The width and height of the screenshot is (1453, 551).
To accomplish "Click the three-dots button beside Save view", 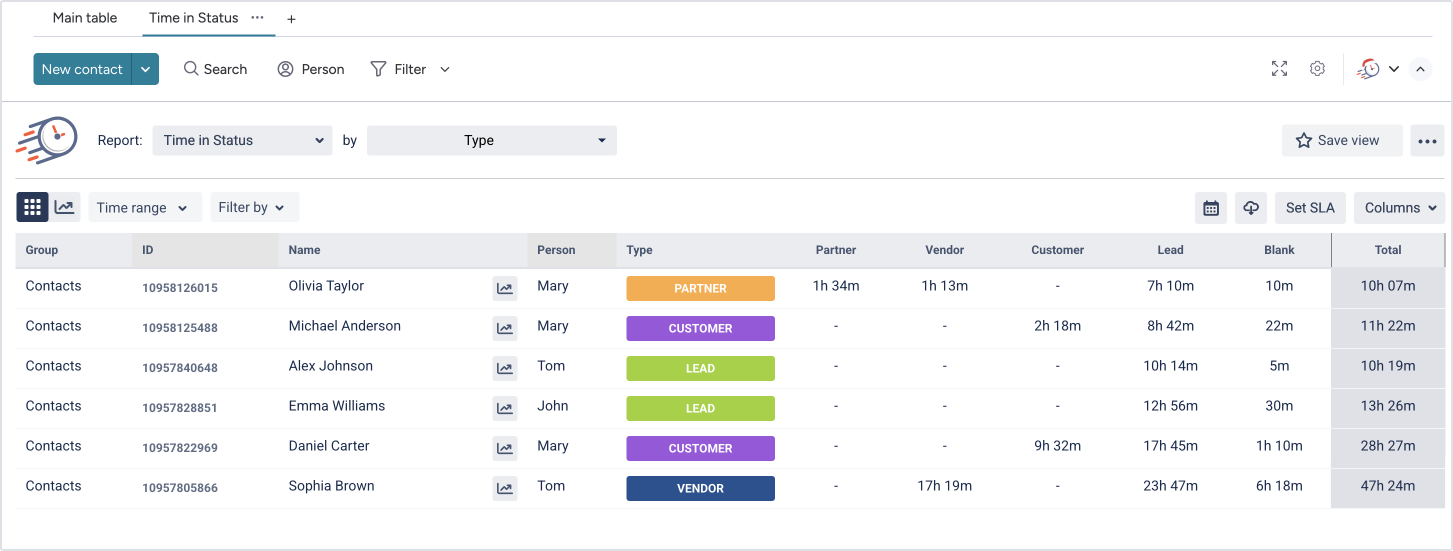I will click(x=1427, y=141).
